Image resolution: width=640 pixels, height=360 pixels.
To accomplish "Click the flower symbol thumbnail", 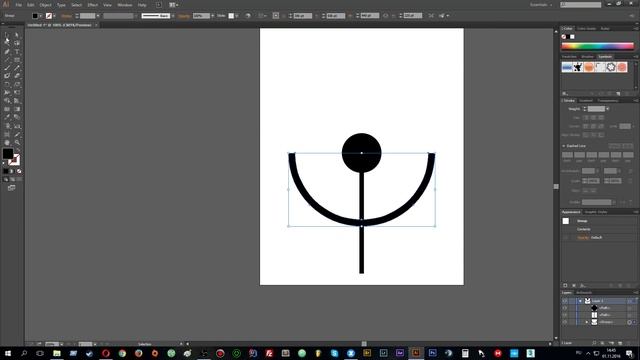I will click(x=611, y=67).
